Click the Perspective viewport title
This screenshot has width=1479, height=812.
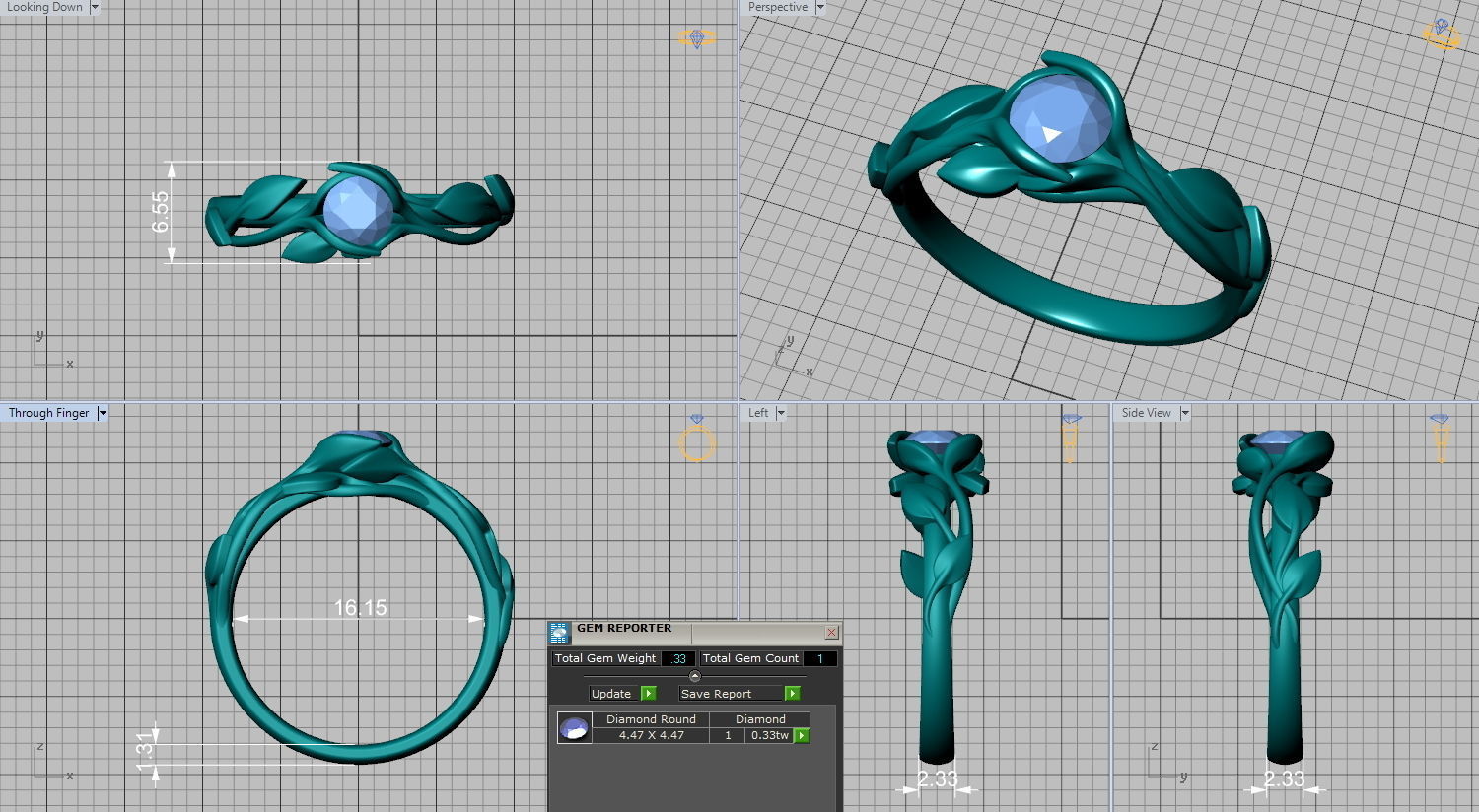pos(778,7)
